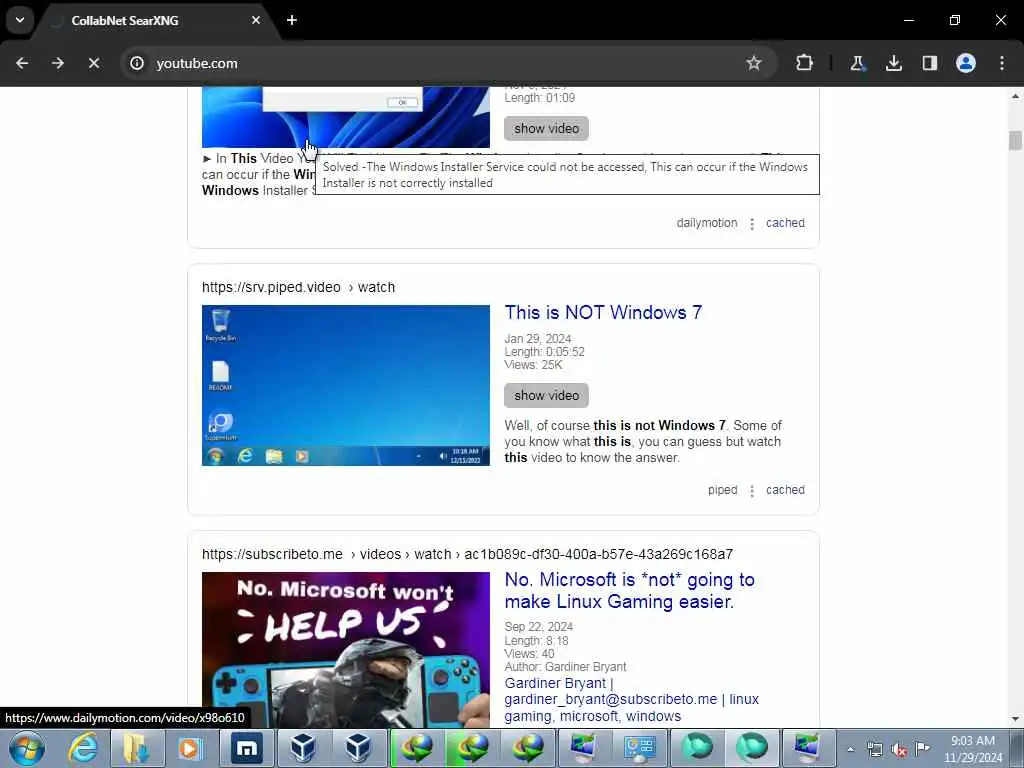Screen dimensions: 1024x768
Task: Click the Views: 25K text
Action: [x=533, y=365]
